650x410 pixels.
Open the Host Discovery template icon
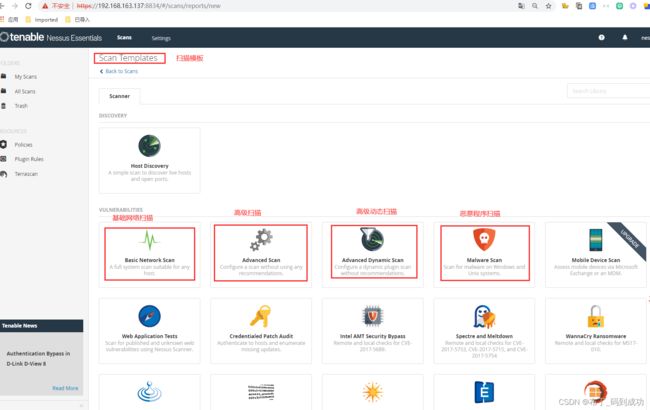coord(149,146)
